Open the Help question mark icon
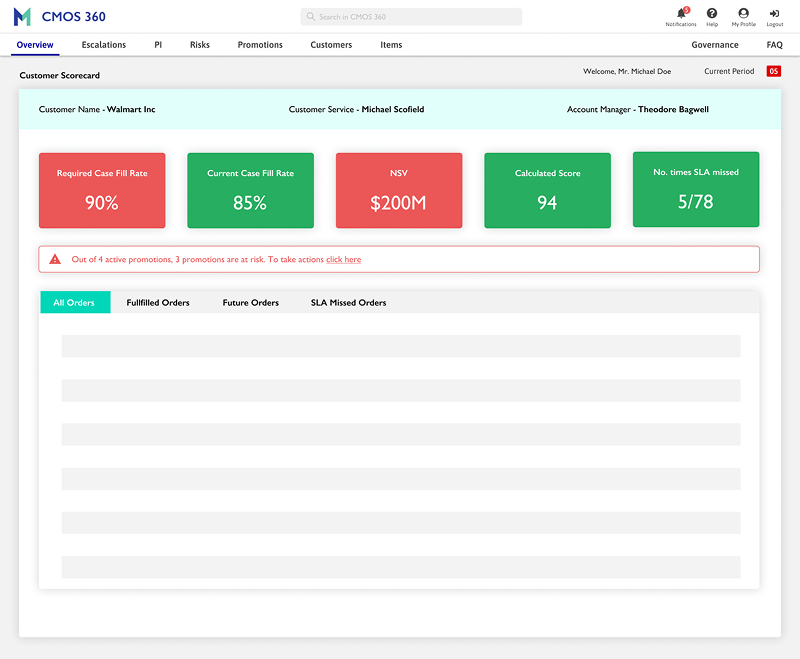 712,13
